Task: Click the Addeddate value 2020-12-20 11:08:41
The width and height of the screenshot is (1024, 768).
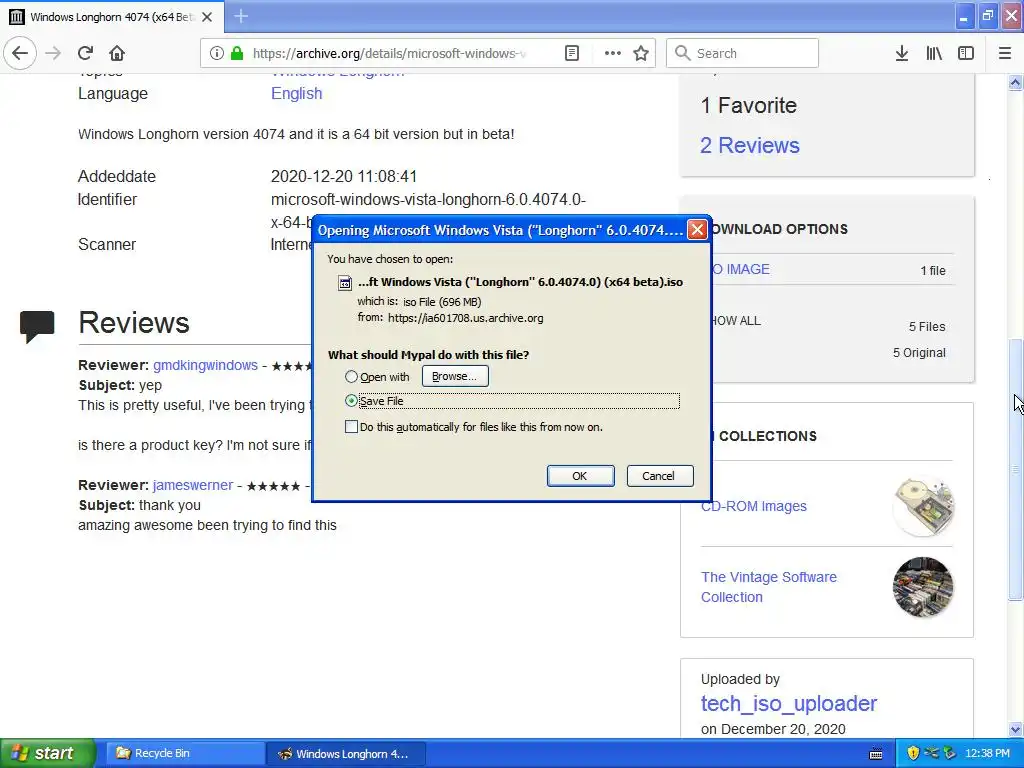Action: [344, 176]
